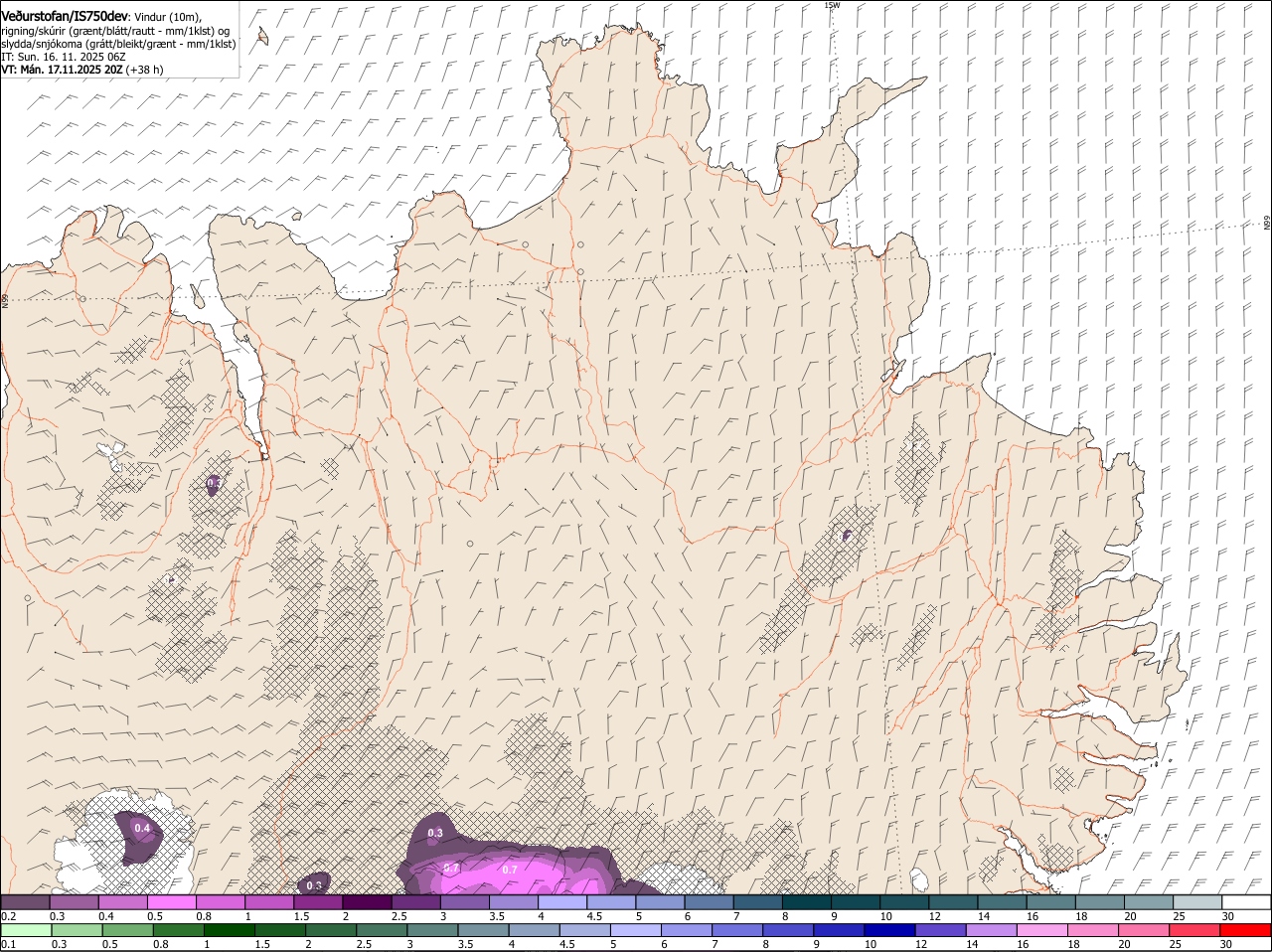Click the 0.4 precipitation value label on the map
Image resolution: width=1272 pixels, height=952 pixels.
pyautogui.click(x=142, y=828)
